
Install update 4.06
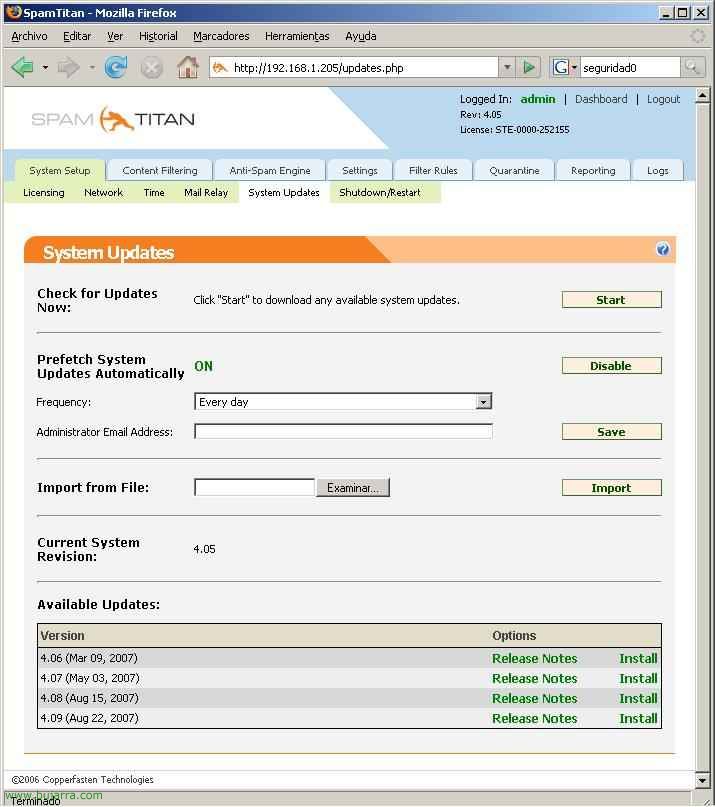click(638, 658)
